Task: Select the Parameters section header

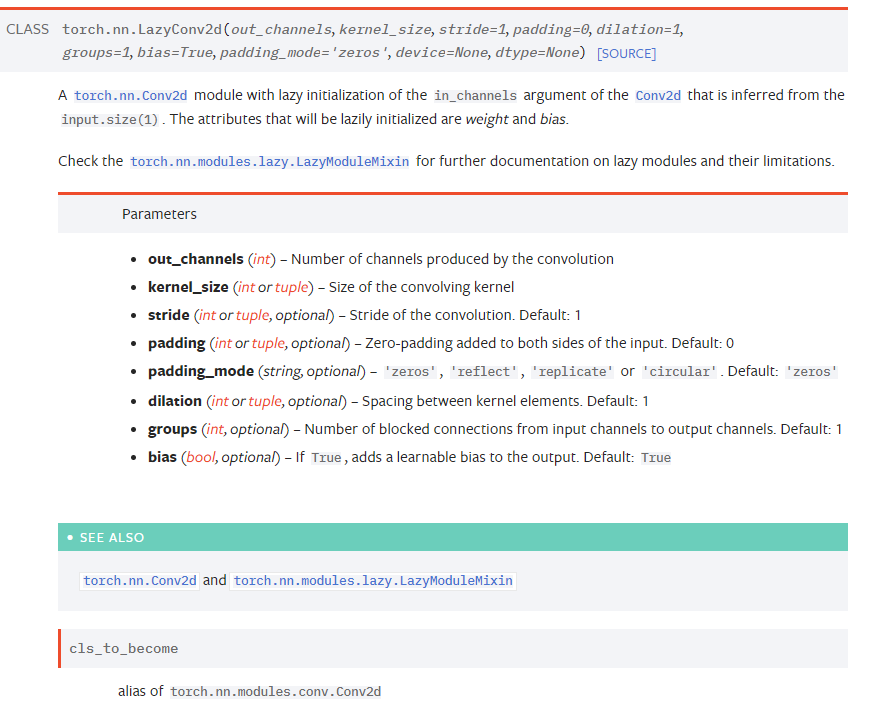Action: tap(159, 213)
